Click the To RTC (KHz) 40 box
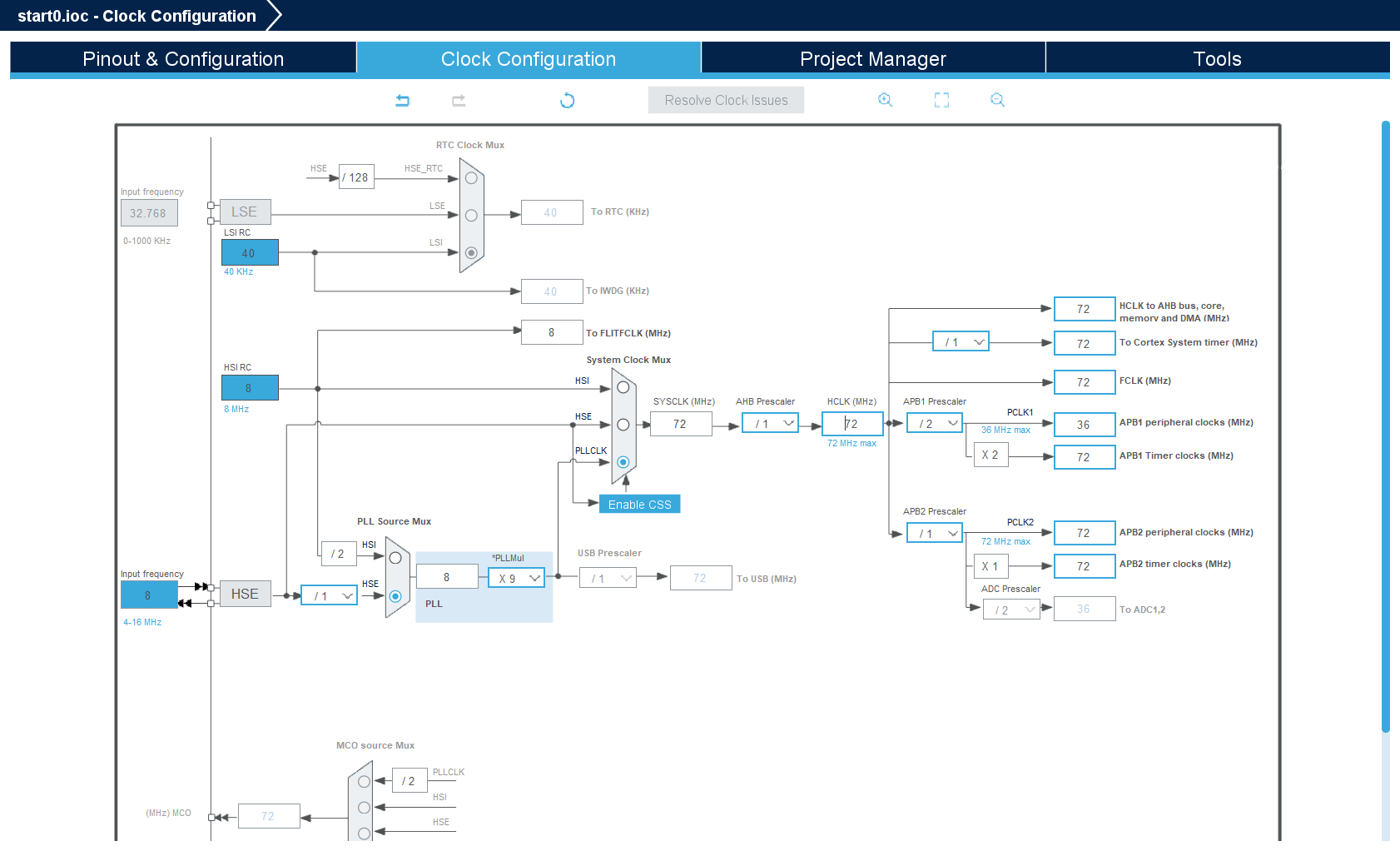The width and height of the screenshot is (1400, 851). point(552,212)
